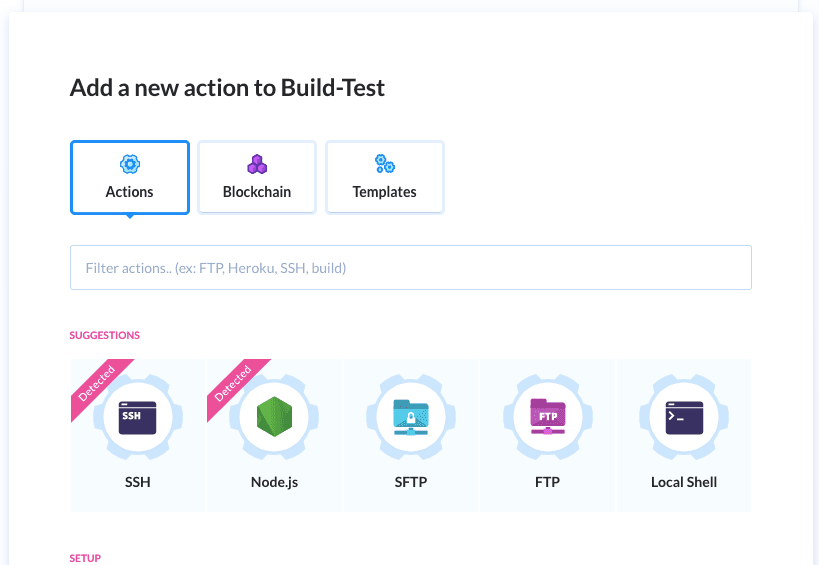Pick the SFTP folder icon
The image size is (819, 565).
coord(411,417)
